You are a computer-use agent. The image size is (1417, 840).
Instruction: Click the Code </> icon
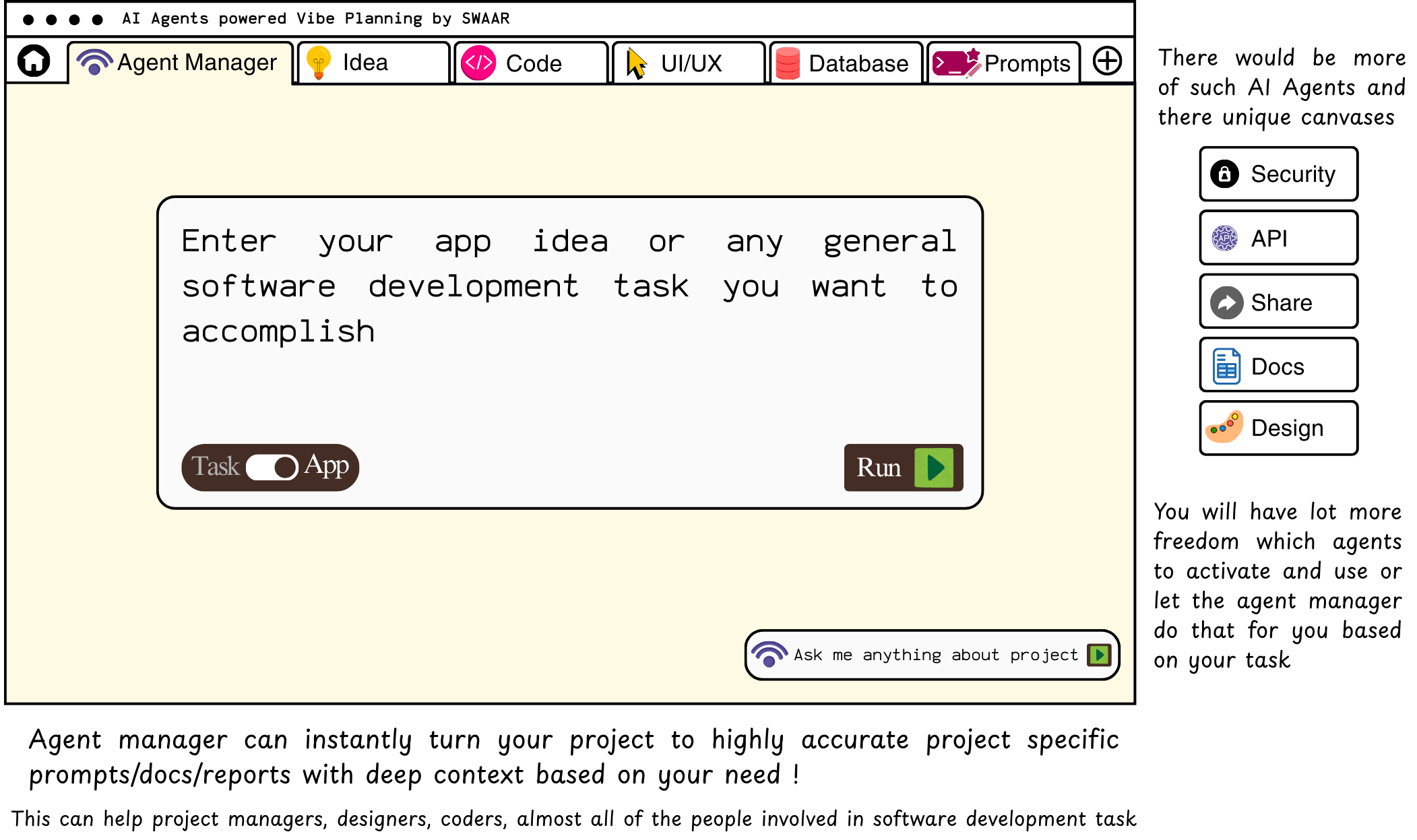tap(478, 61)
